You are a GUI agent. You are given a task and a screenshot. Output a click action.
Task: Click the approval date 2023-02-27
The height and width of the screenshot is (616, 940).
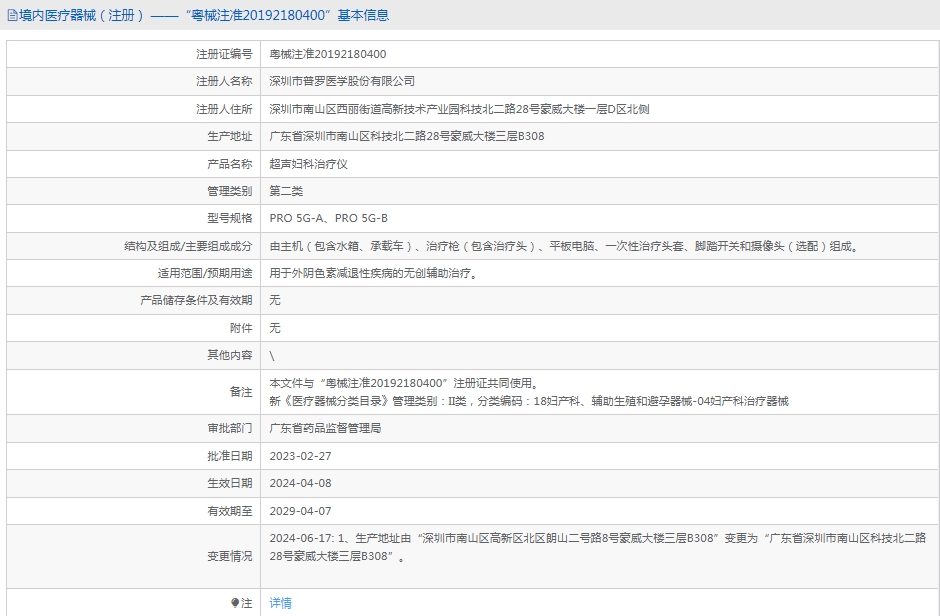point(298,455)
